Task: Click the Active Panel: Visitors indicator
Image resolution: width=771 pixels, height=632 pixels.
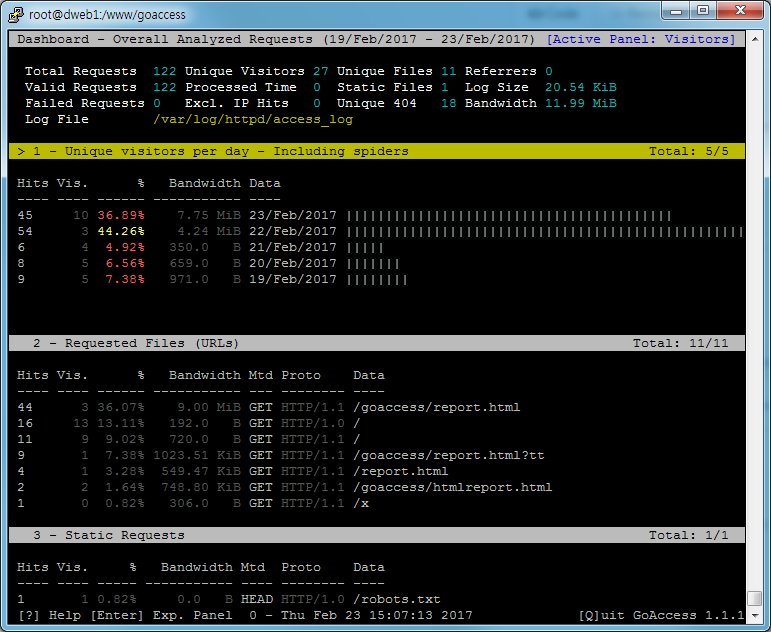Action: click(641, 39)
